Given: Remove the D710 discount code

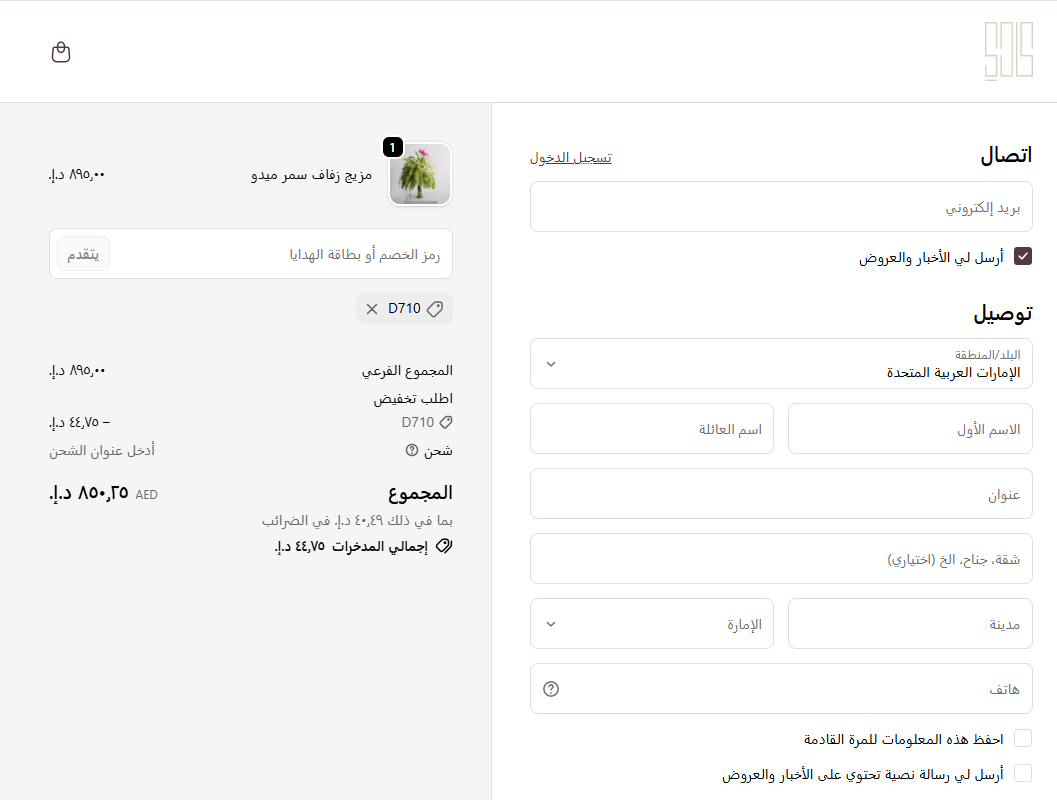Looking at the screenshot, I should coord(371,309).
